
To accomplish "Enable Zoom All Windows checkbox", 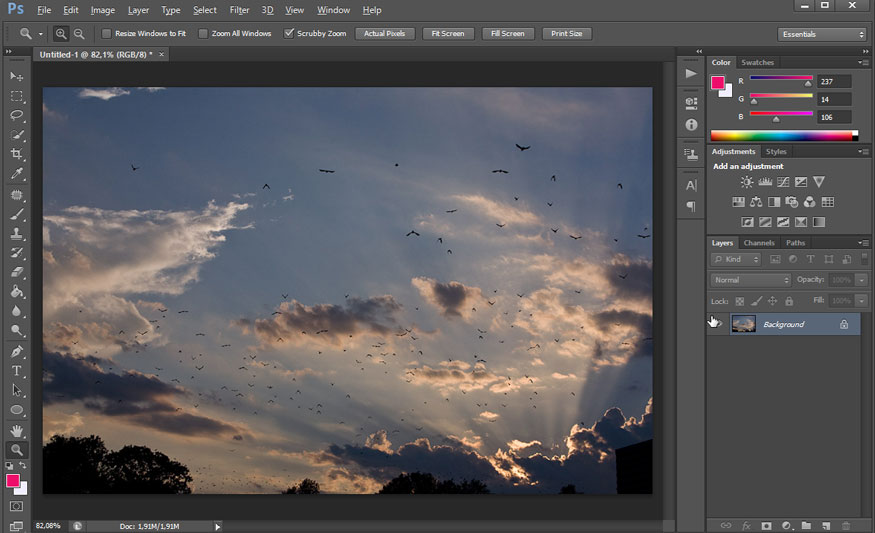I will pos(203,33).
